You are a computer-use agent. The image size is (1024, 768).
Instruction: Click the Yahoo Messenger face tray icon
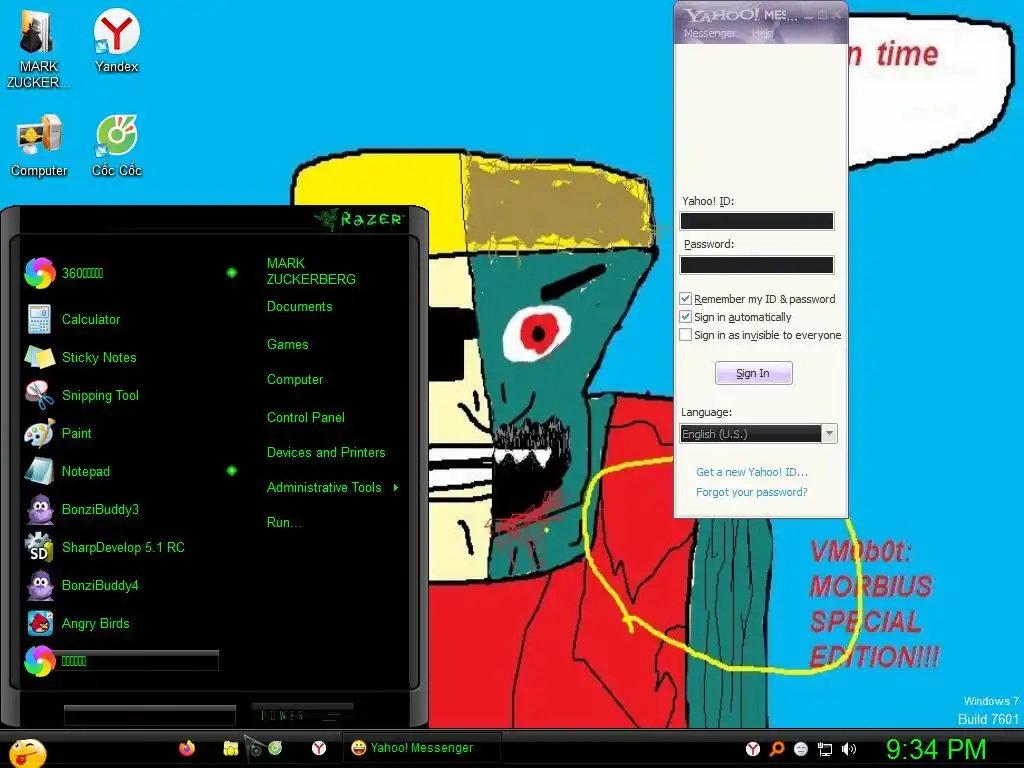801,749
